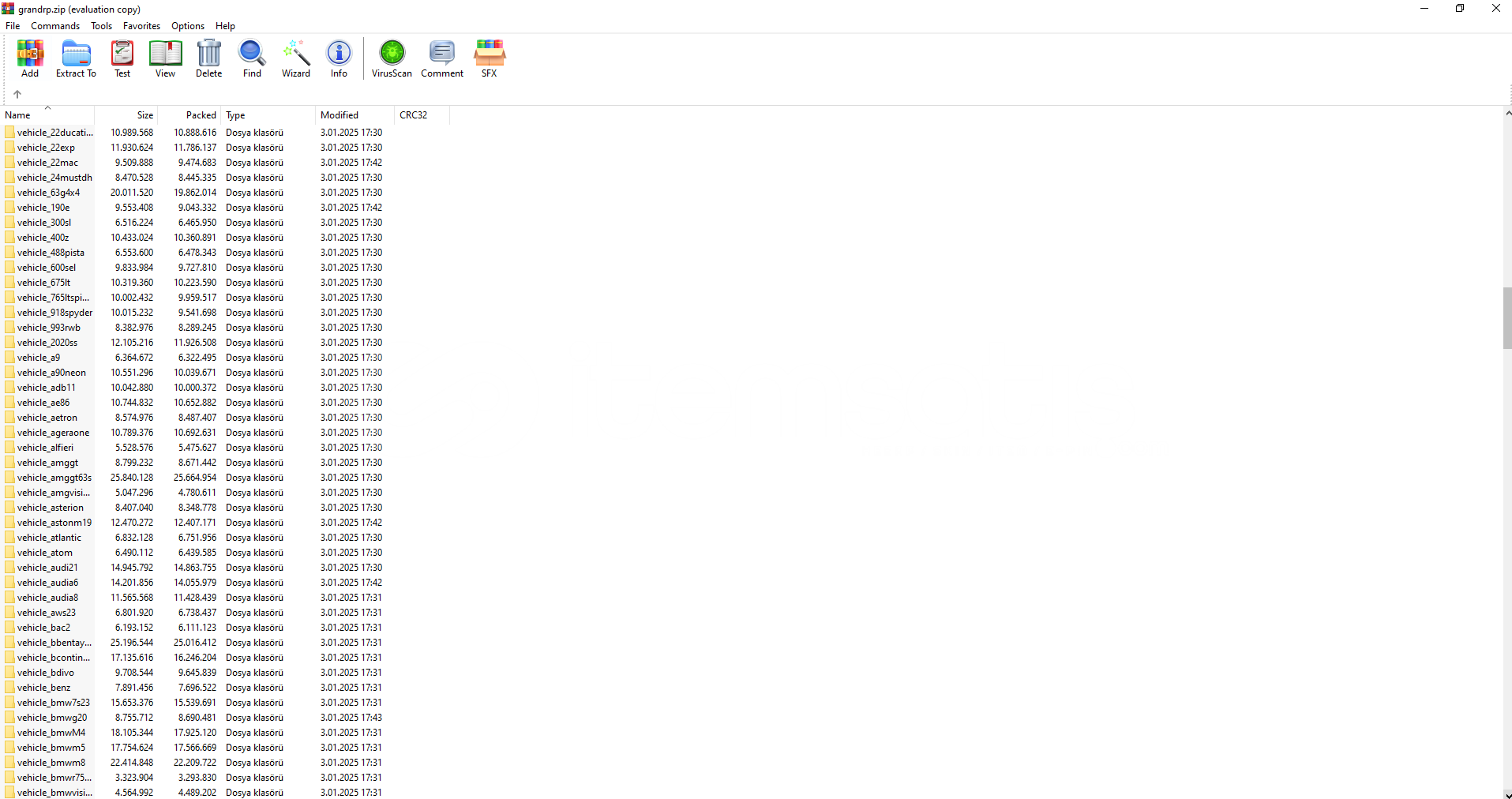
Task: Open the File menu
Action: pyautogui.click(x=13, y=26)
